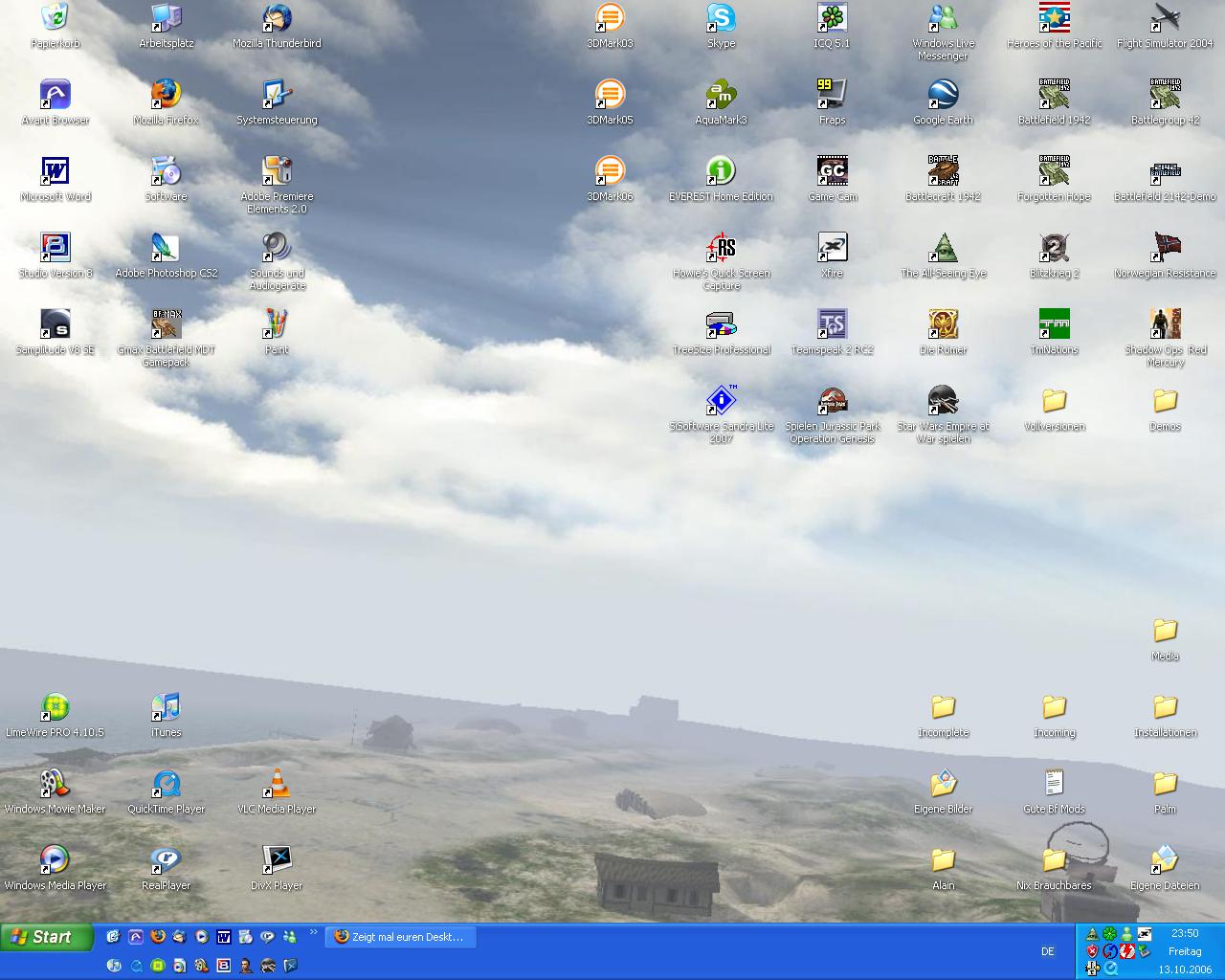Expand the Quick Launch overflow chevron
The width and height of the screenshot is (1225, 980).
(x=313, y=931)
